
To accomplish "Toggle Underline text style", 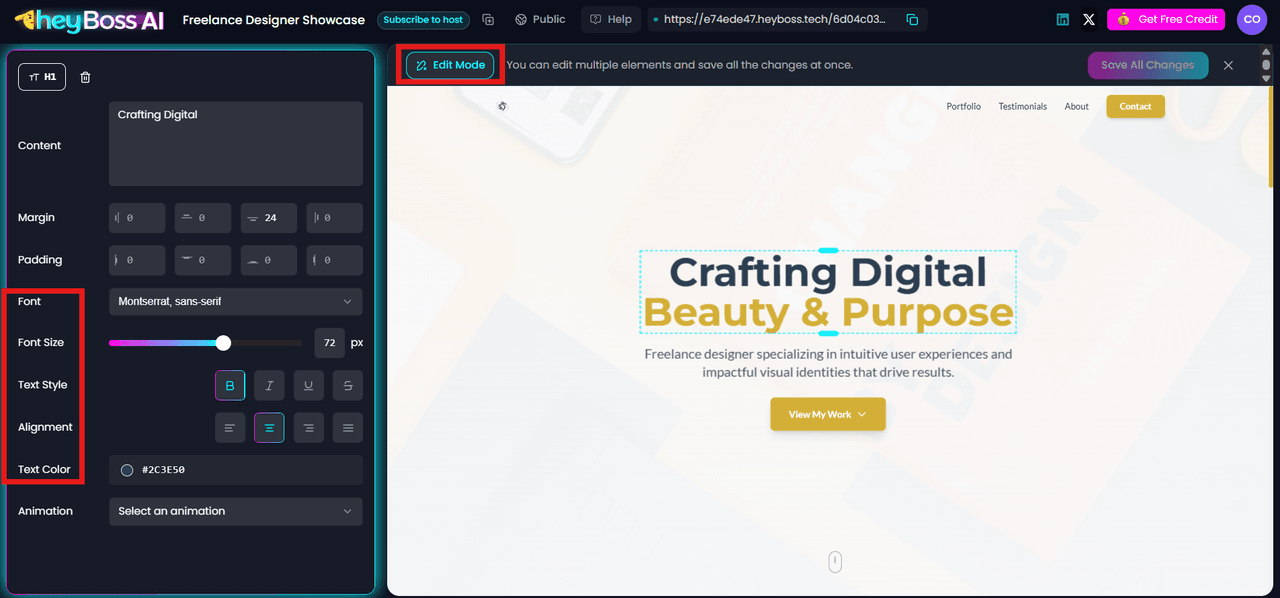I will coord(308,385).
